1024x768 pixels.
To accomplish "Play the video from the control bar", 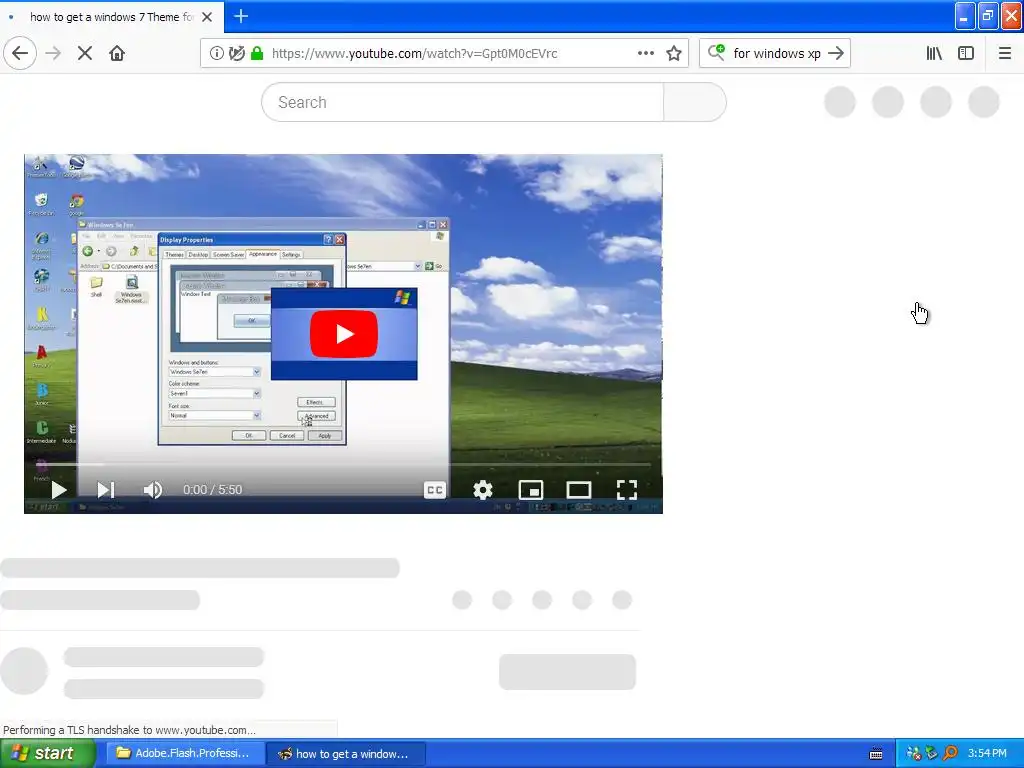I will (59, 490).
